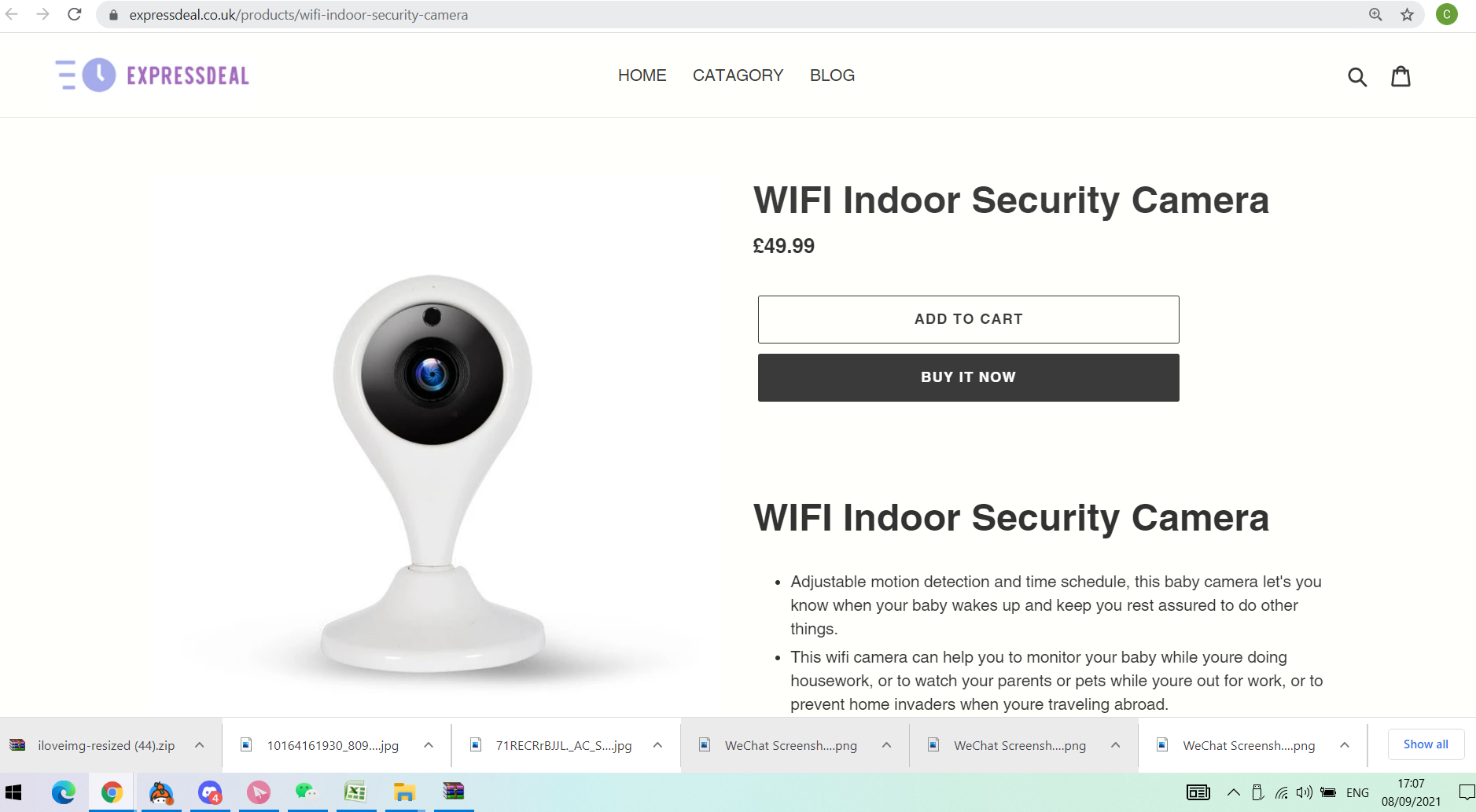Click the BUY IT NOW button

click(x=968, y=377)
